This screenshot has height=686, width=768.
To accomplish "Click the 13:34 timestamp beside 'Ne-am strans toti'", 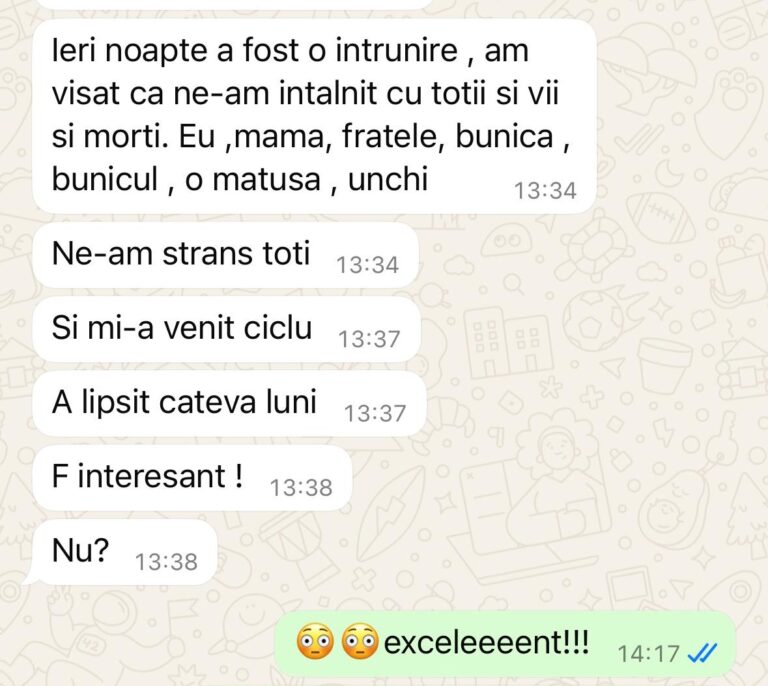I will point(367,265).
